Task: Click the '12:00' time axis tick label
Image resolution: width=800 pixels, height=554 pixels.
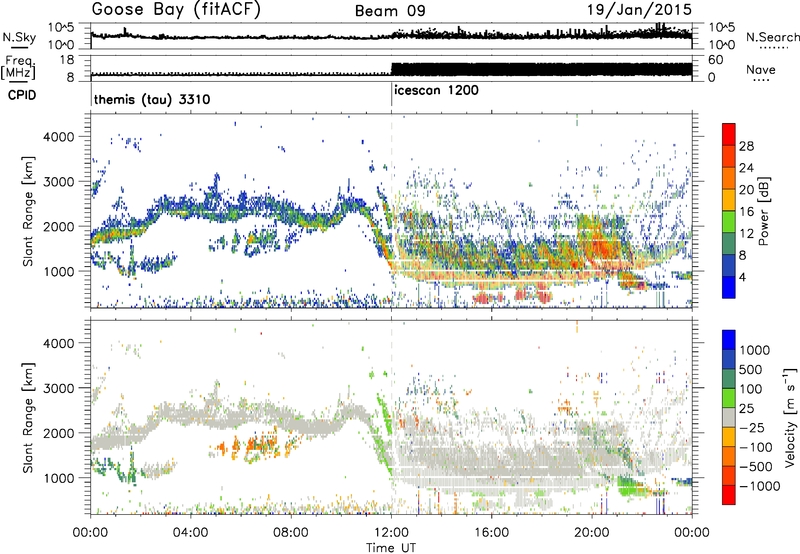Action: [x=391, y=533]
